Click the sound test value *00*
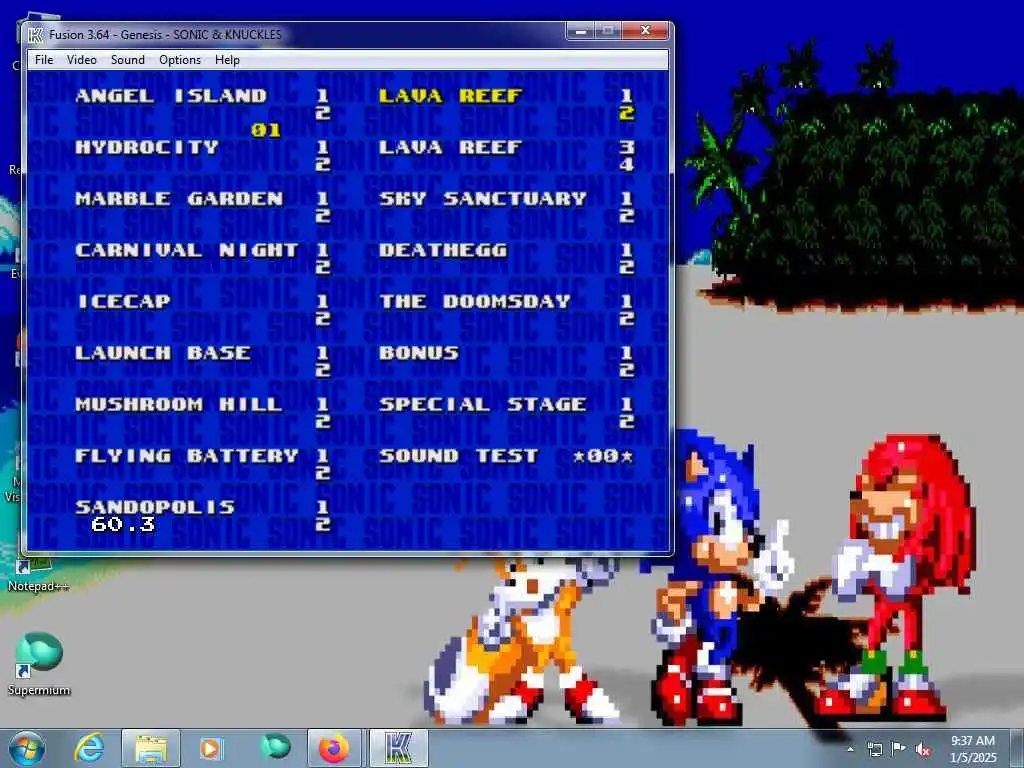The height and width of the screenshot is (768, 1024). (x=603, y=456)
